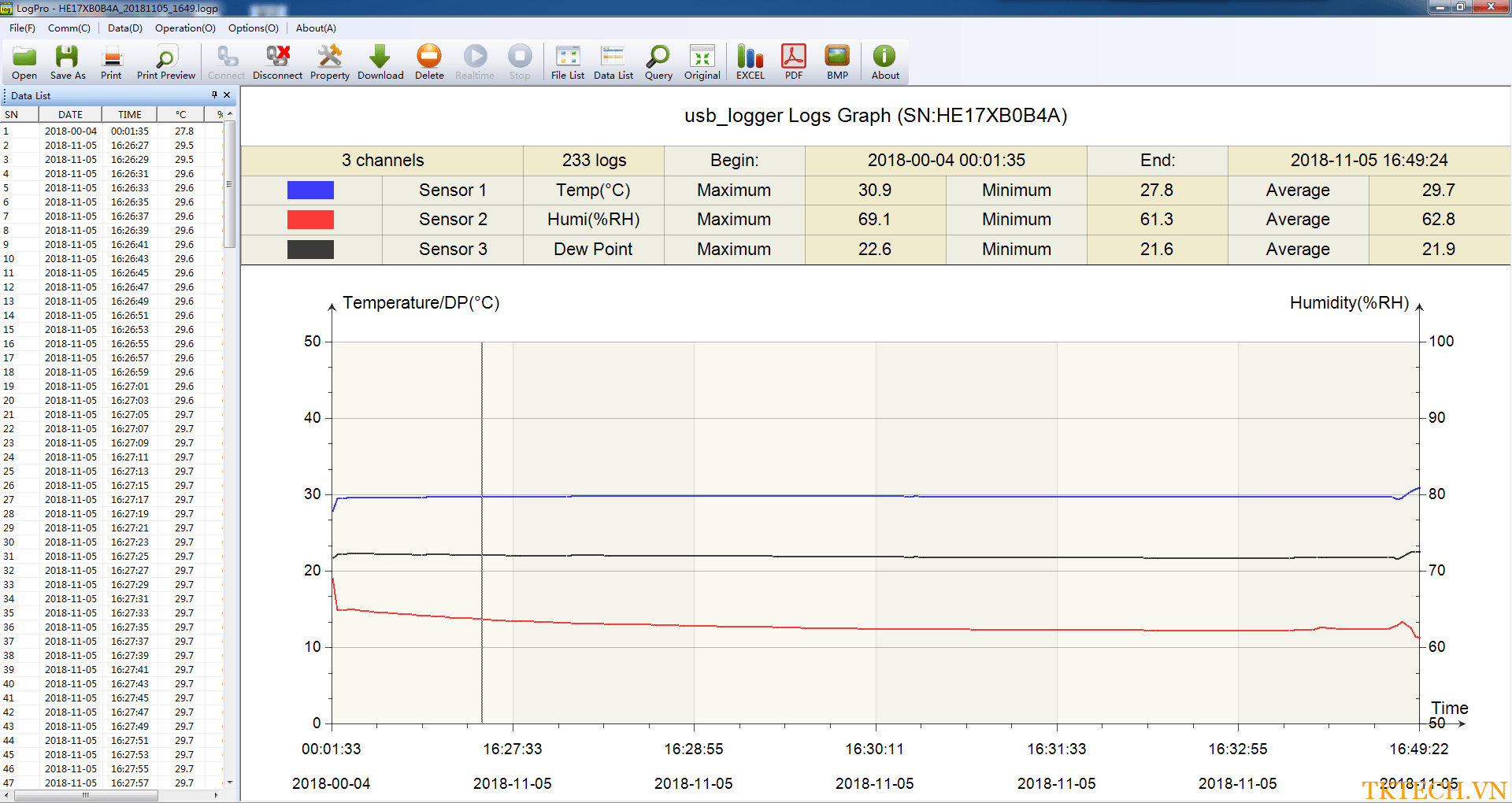Open the Query search tool
1512x803 pixels.
[658, 62]
